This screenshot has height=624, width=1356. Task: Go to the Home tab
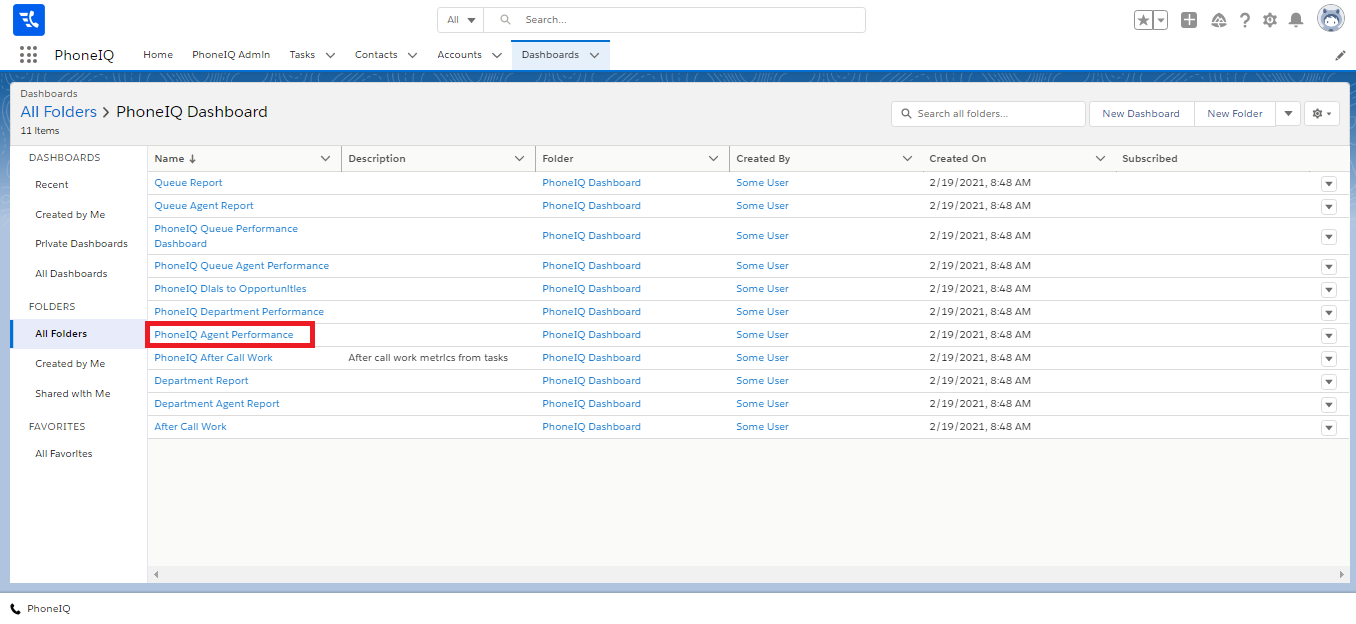pos(158,55)
